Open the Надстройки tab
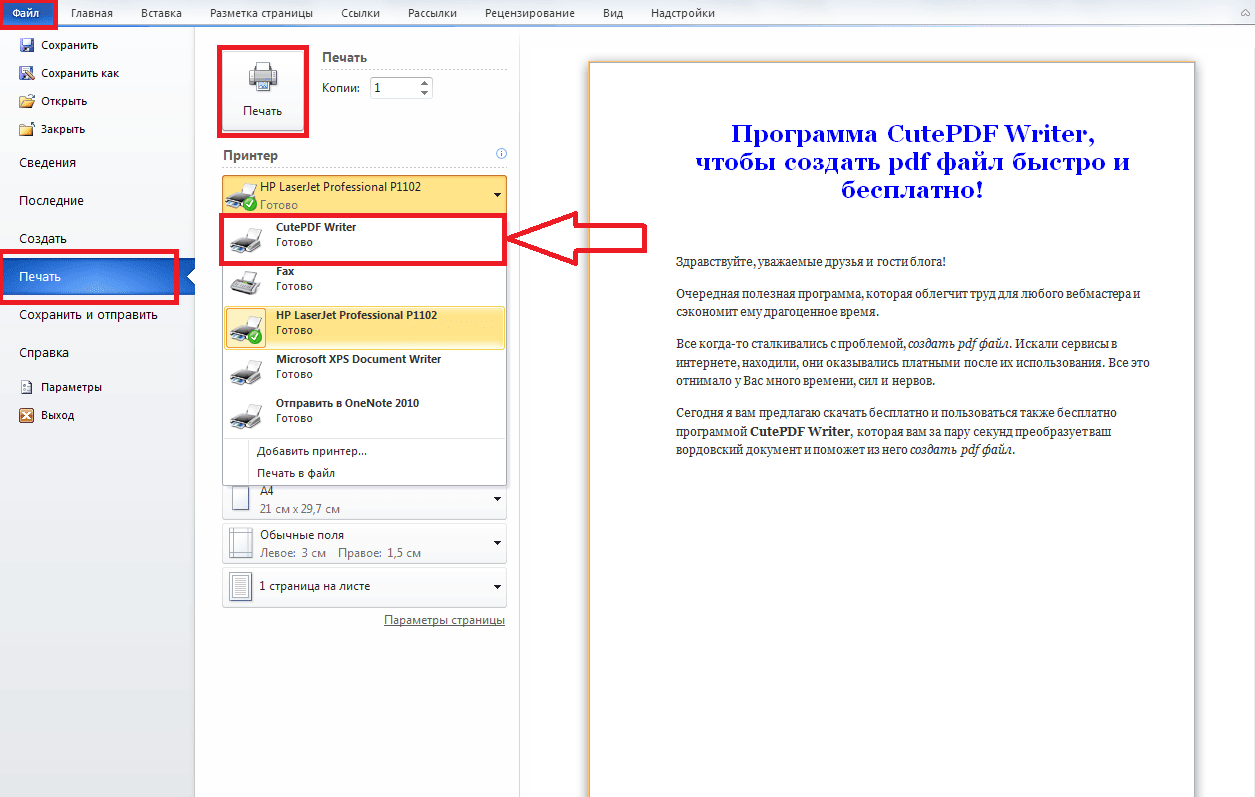Screen dimensions: 1255x797 tap(682, 13)
